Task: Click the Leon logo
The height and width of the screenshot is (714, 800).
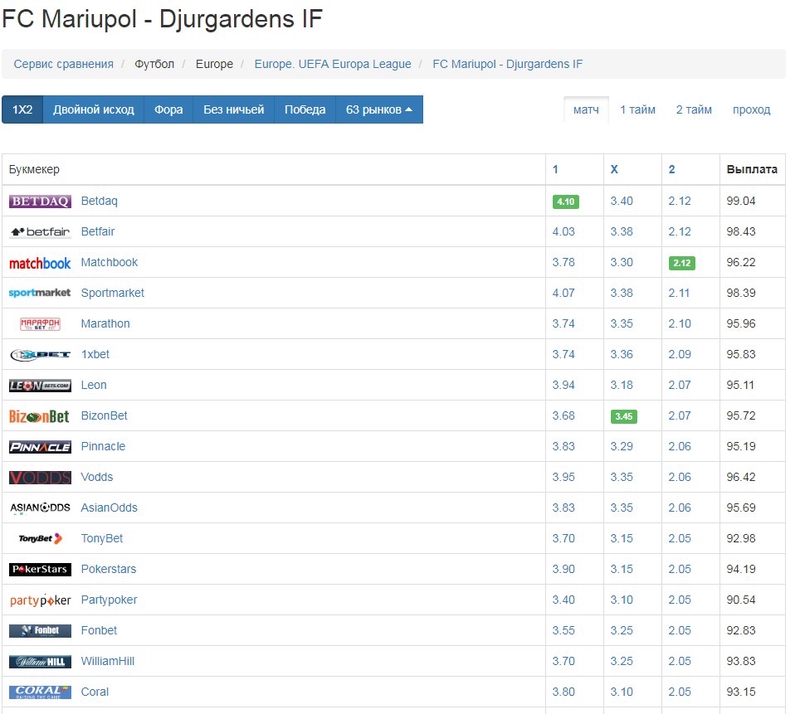Action: [40, 385]
